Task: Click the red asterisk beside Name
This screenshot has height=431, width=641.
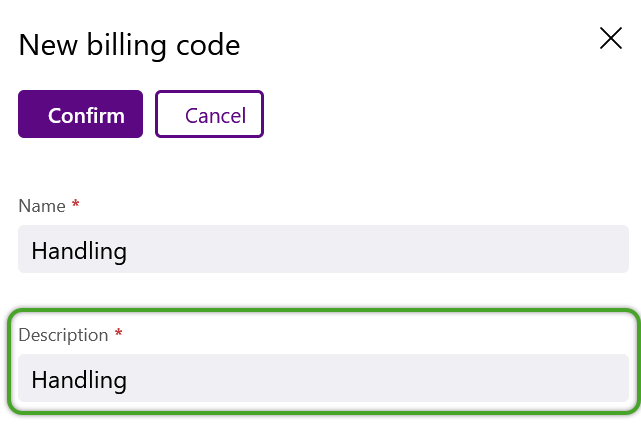Action: pos(75,203)
